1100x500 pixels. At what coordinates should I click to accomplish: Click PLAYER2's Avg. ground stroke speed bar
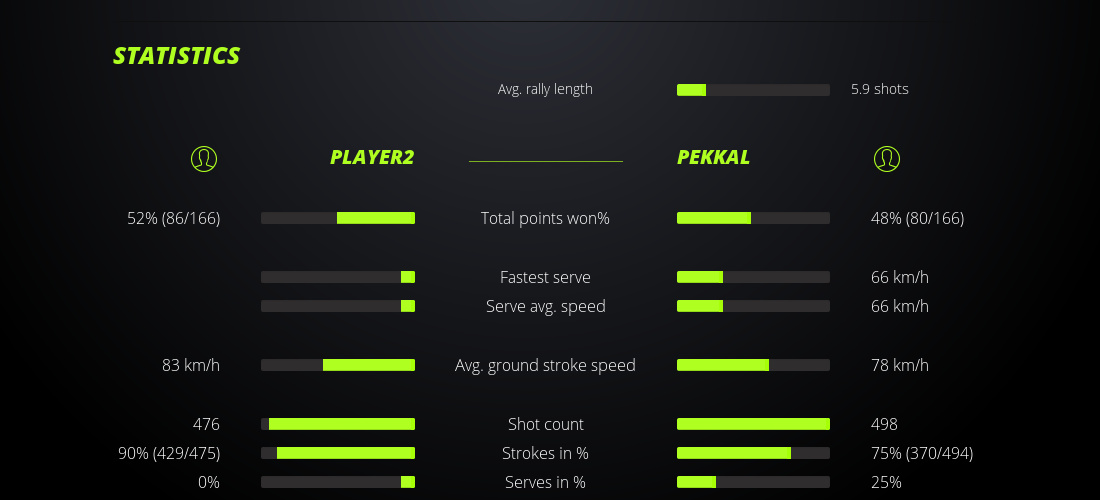coord(338,365)
